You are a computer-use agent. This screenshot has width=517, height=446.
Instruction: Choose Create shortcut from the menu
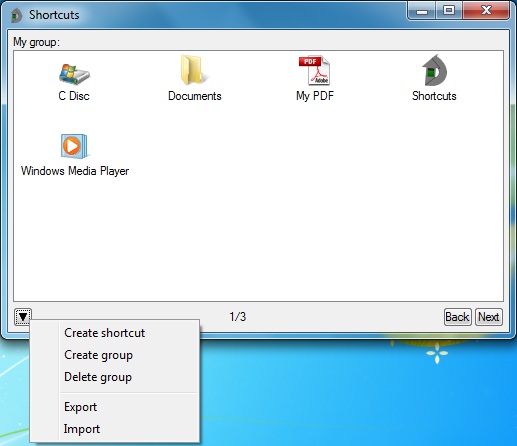pyautogui.click(x=115, y=333)
